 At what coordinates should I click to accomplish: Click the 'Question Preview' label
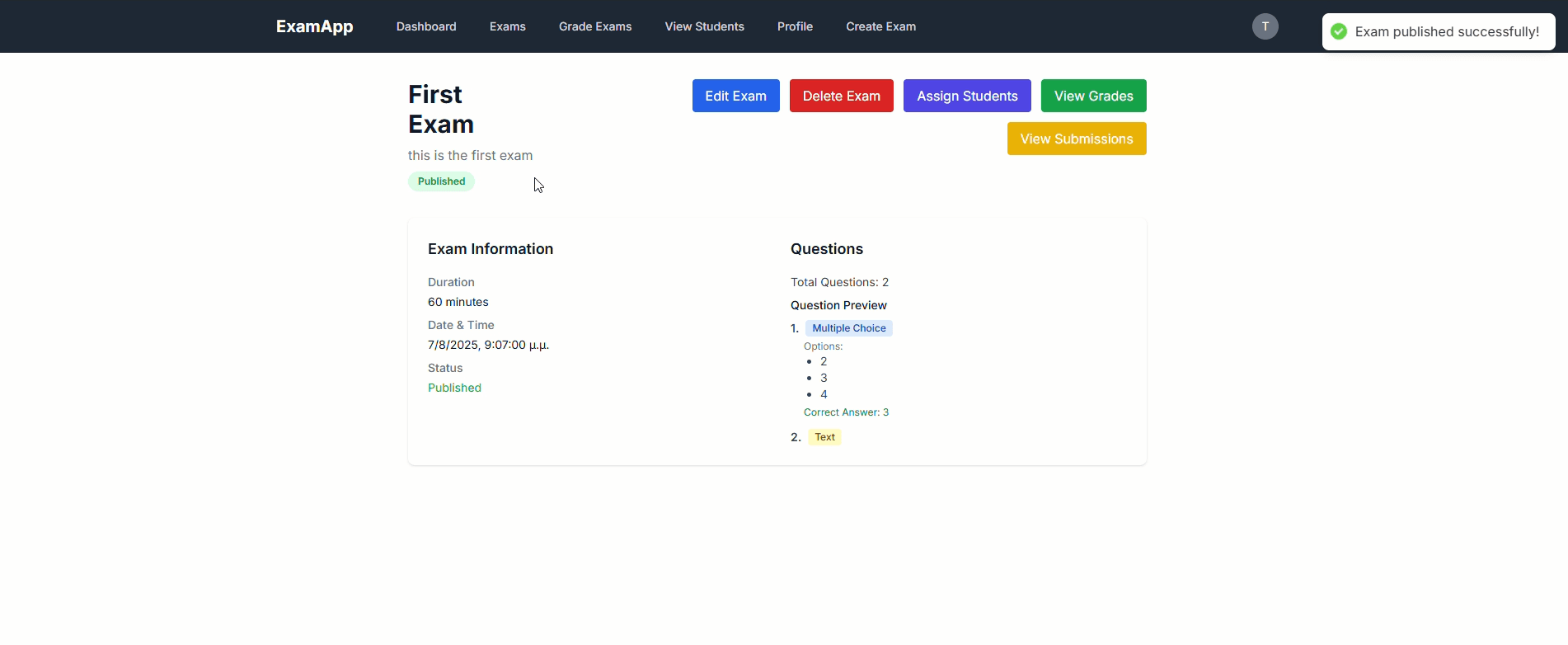pyautogui.click(x=838, y=305)
